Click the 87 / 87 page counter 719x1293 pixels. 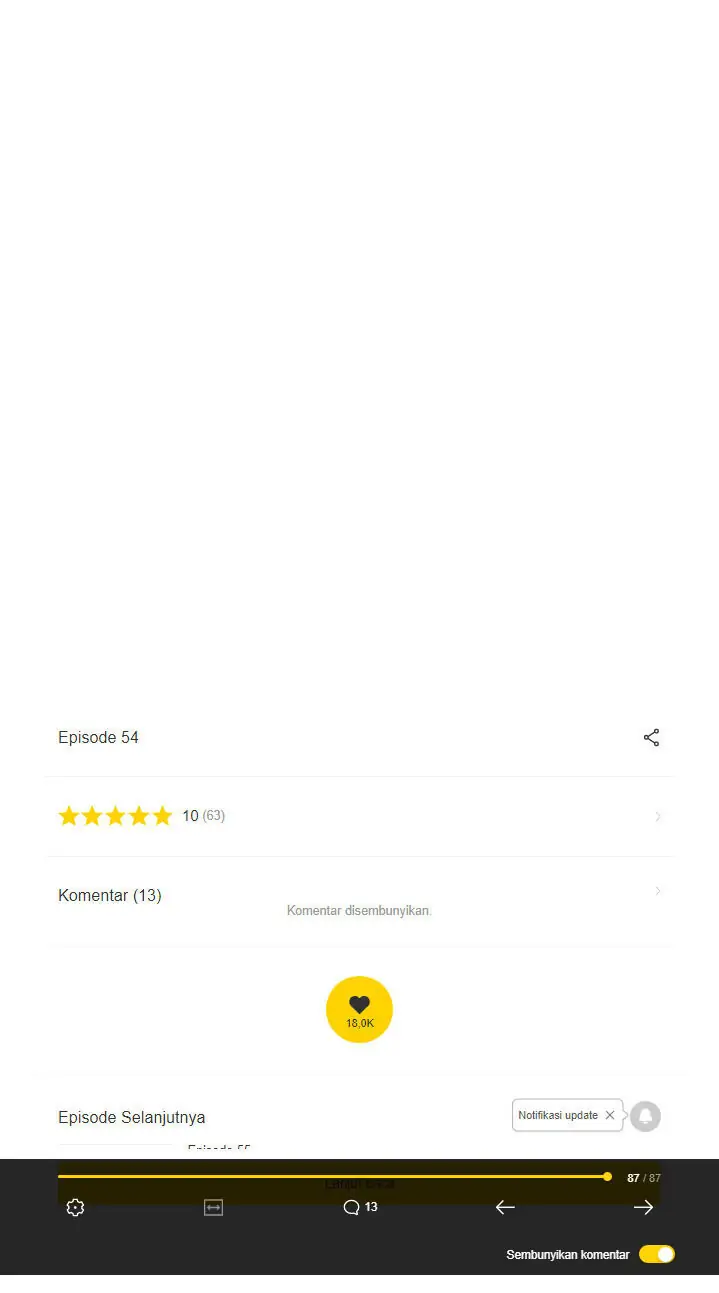pyautogui.click(x=643, y=1178)
